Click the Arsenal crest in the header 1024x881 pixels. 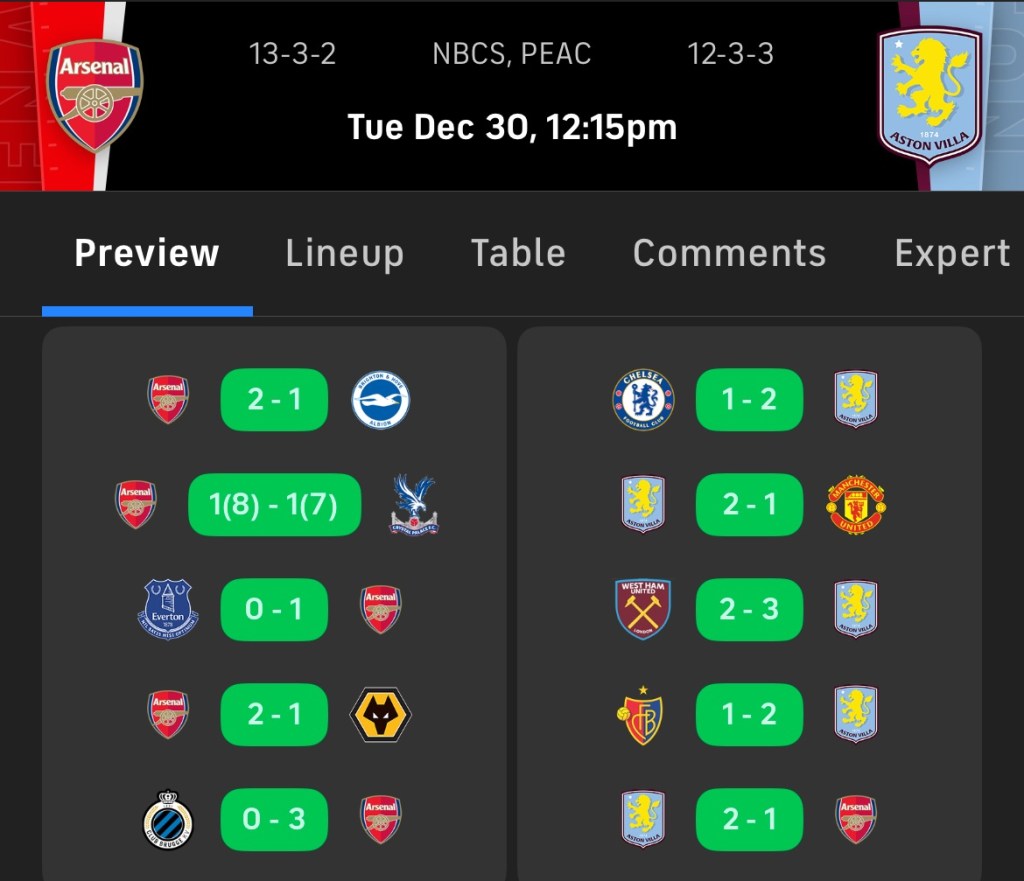(95, 95)
